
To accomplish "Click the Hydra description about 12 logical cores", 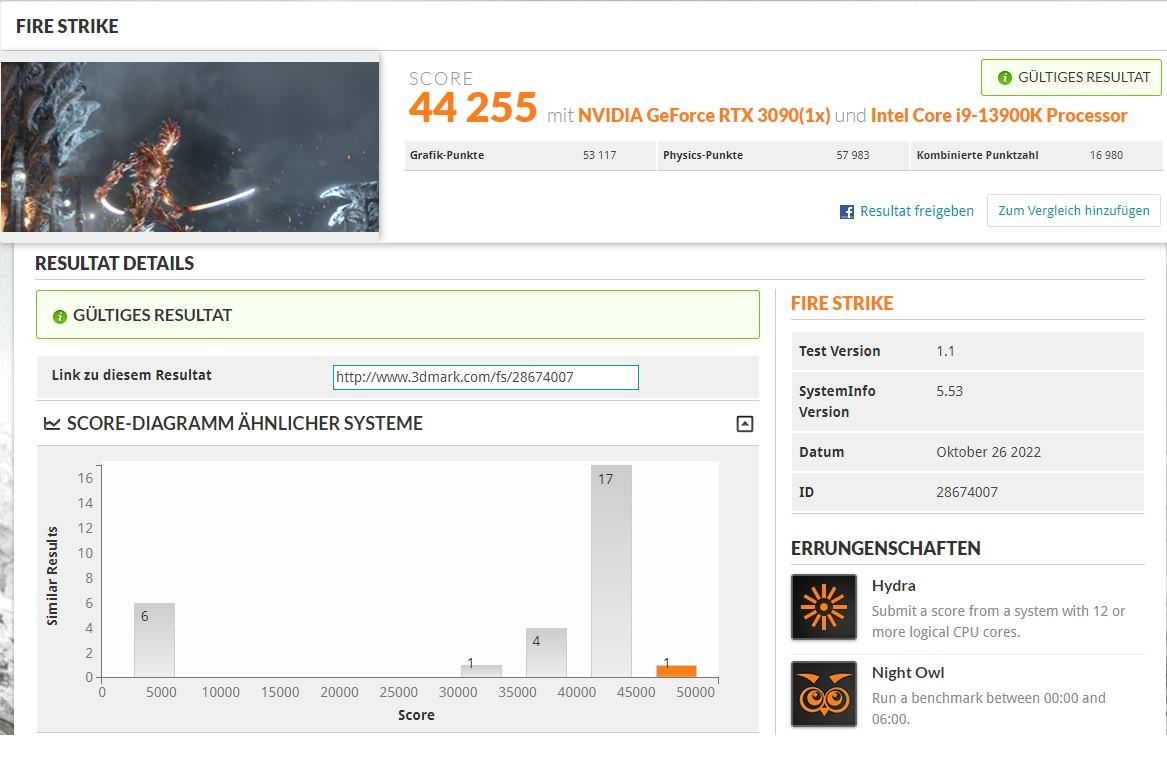I will click(x=998, y=621).
